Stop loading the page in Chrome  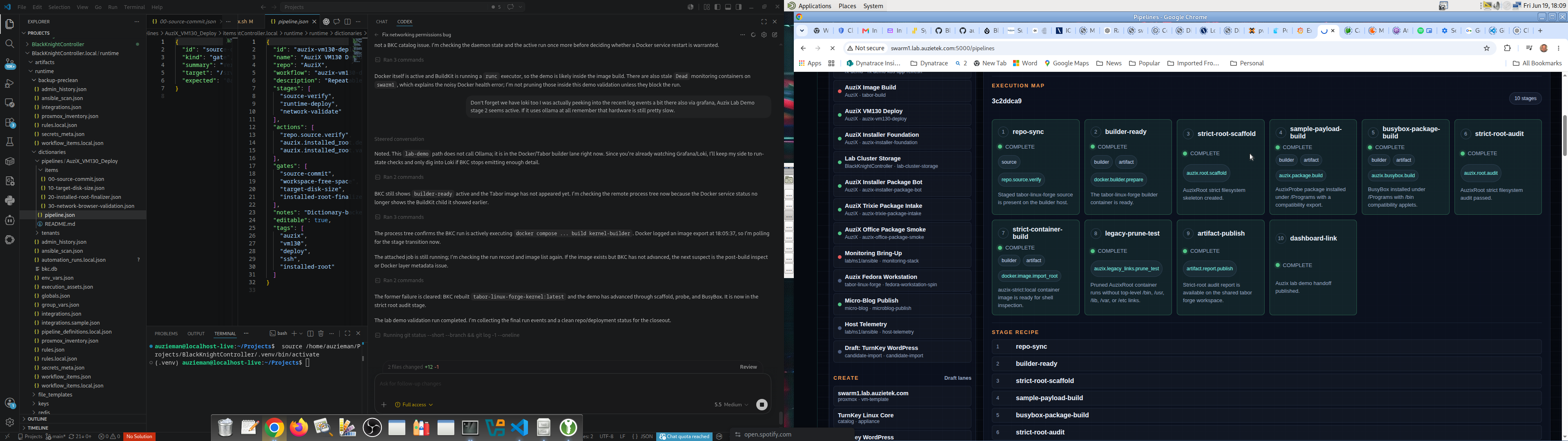coord(833,49)
